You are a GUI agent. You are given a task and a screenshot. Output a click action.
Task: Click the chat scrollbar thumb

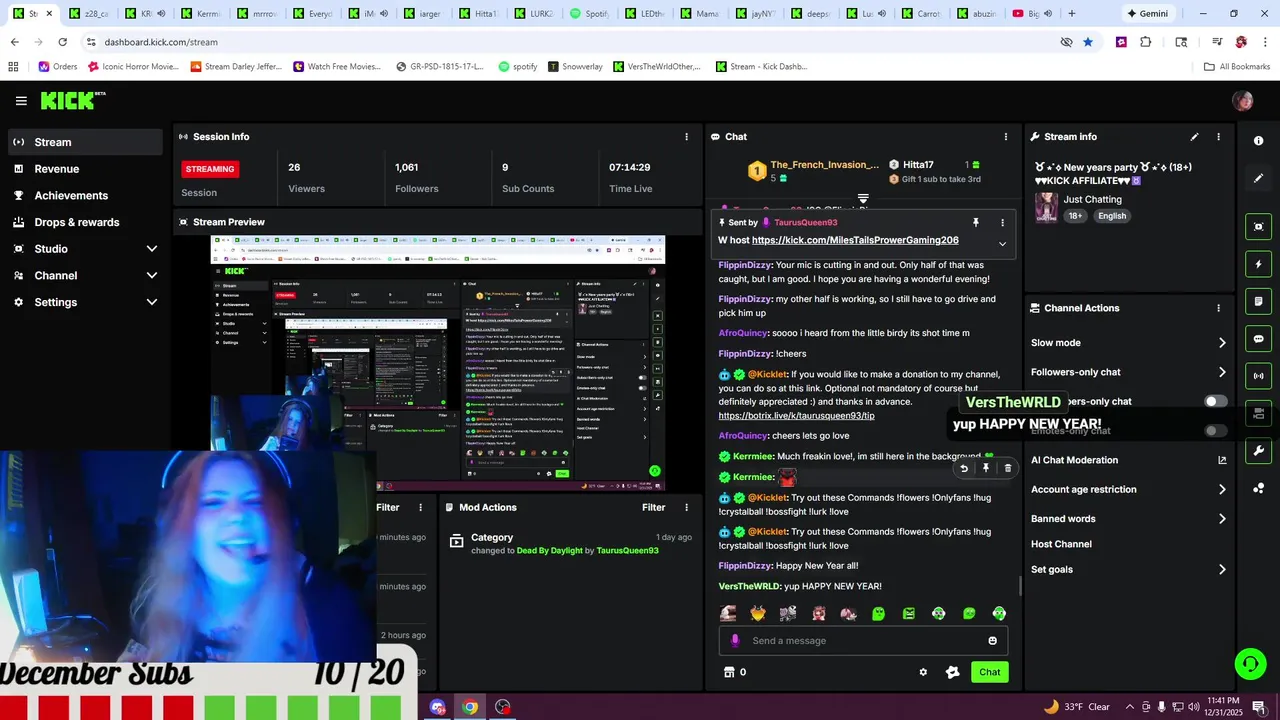click(1020, 586)
